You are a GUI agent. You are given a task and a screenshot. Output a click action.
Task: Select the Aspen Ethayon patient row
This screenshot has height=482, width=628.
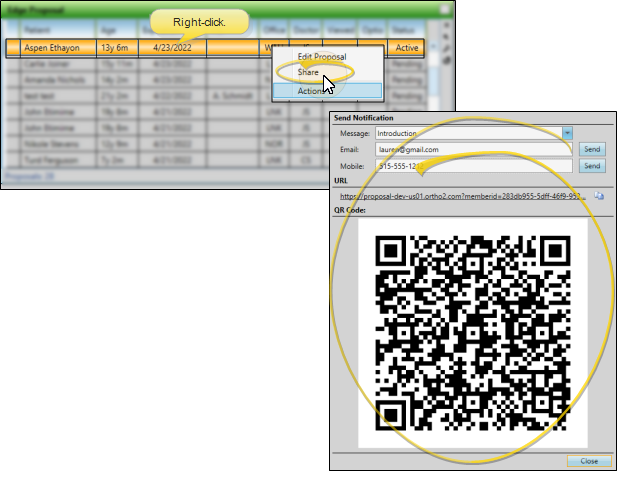coord(52,47)
